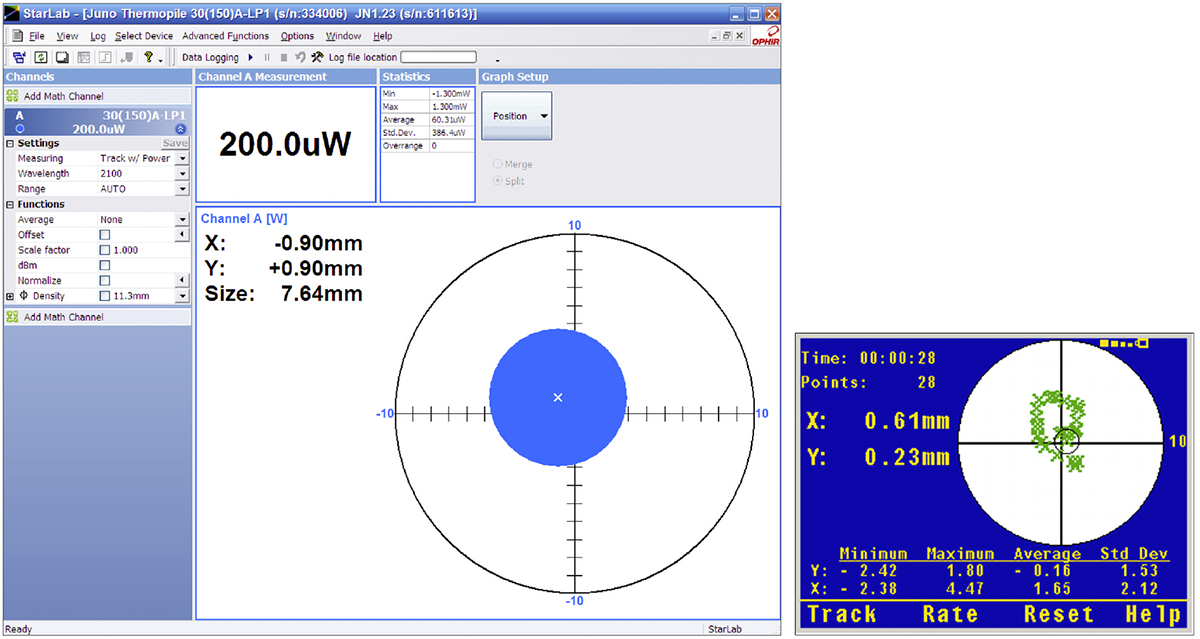Click the Ophir logo
The image size is (1200, 639).
[x=764, y=37]
